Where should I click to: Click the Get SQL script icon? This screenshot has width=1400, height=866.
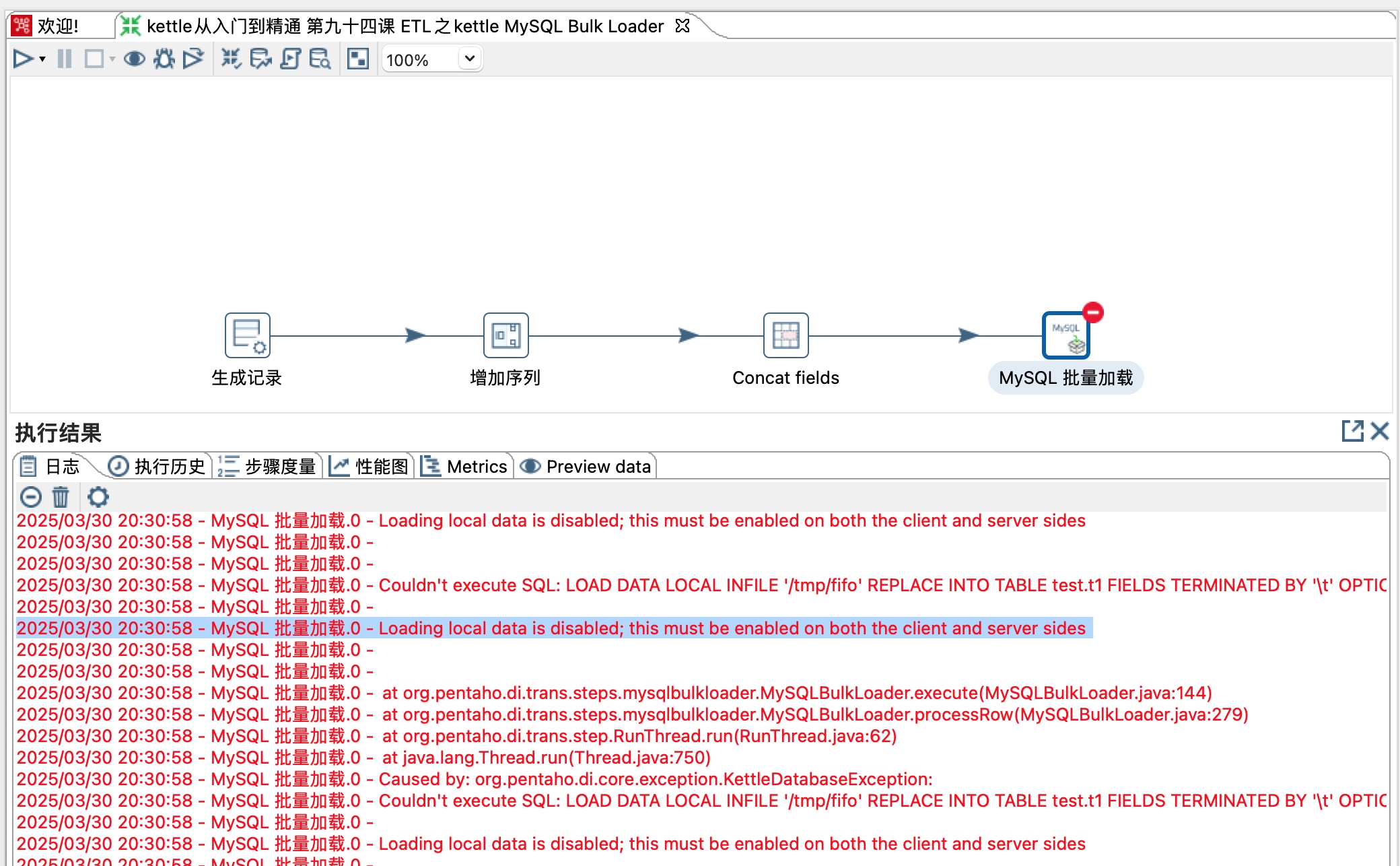[290, 59]
